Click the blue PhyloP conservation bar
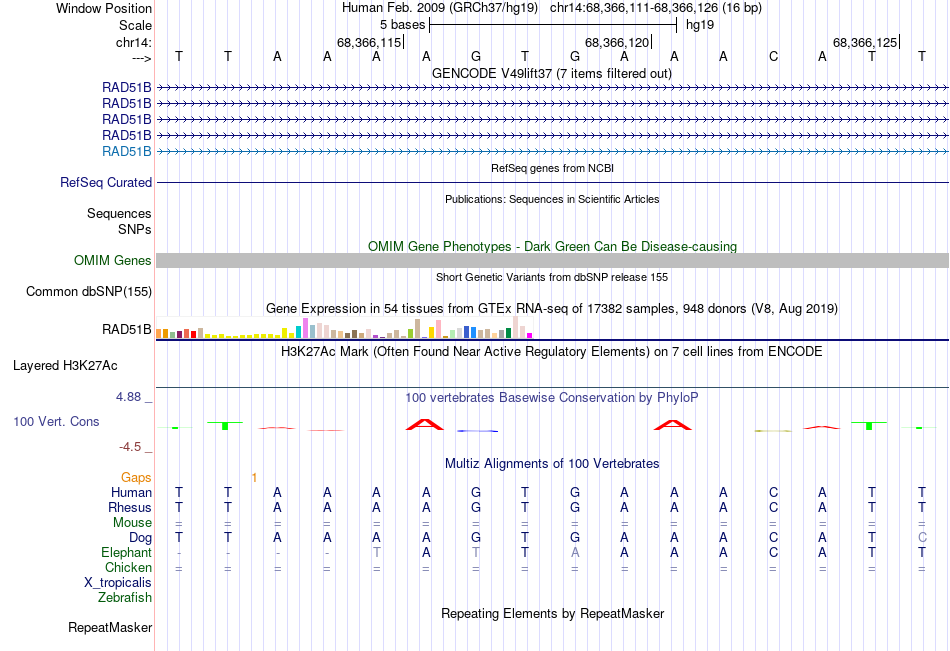The height and width of the screenshot is (651, 950). pyautogui.click(x=477, y=431)
